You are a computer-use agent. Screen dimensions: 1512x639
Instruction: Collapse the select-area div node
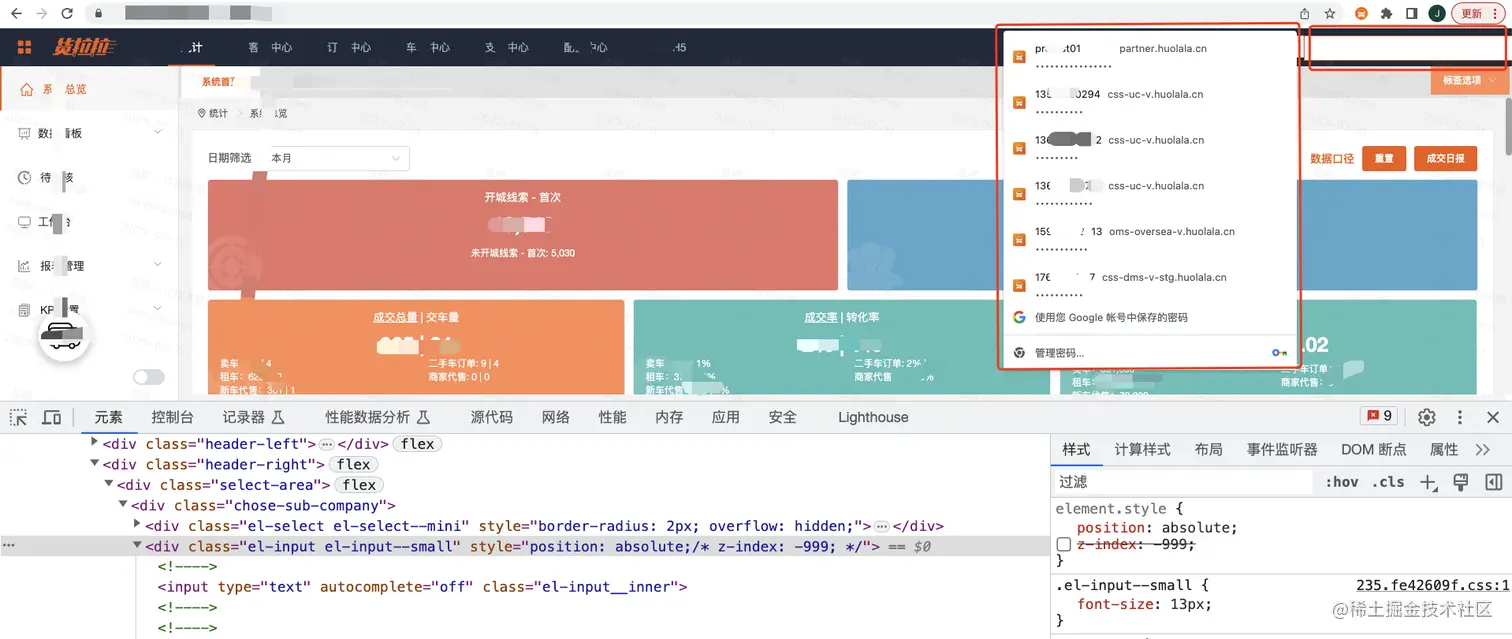pos(108,484)
